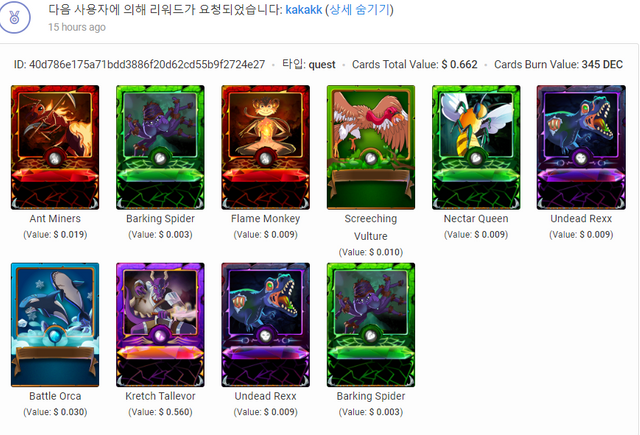The height and width of the screenshot is (435, 640).
Task: Click the medal avatar icon
Action: [x=15, y=18]
